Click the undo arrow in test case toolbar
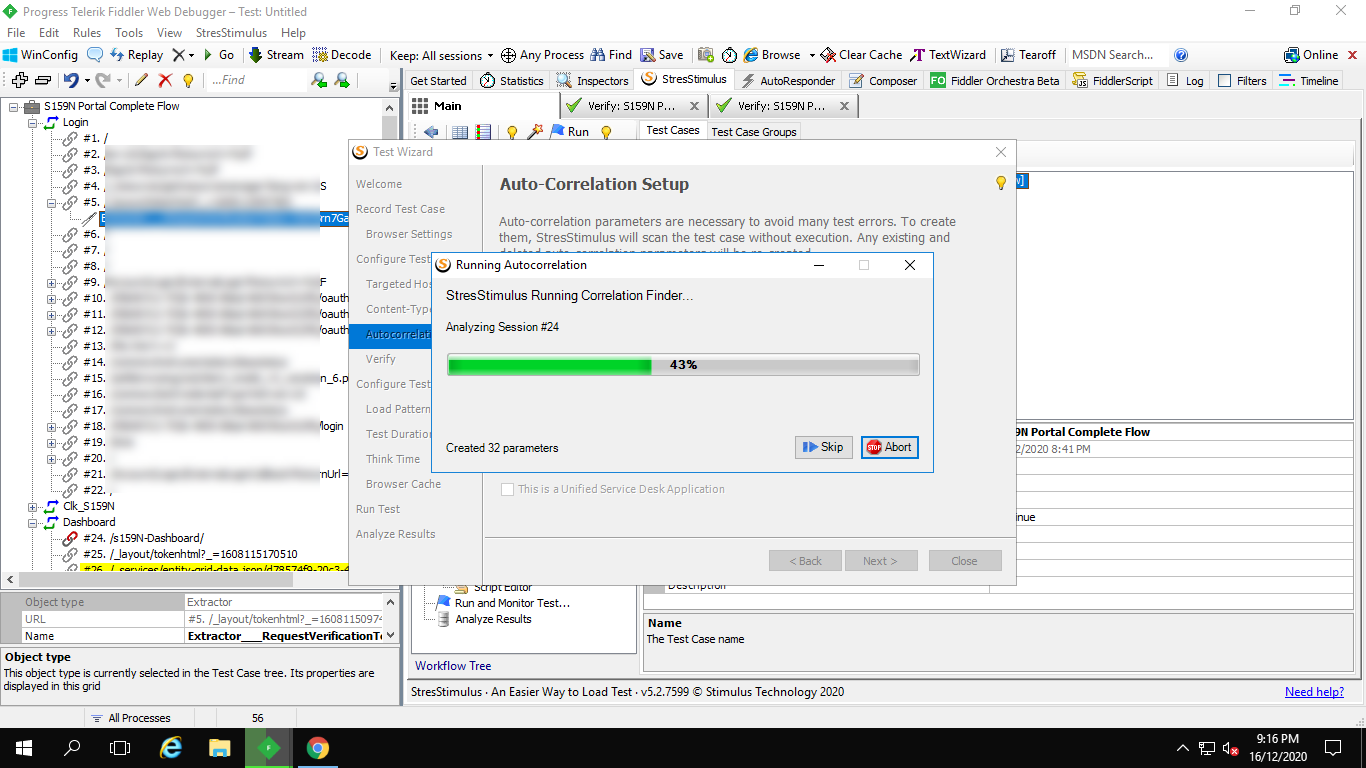Image resolution: width=1366 pixels, height=768 pixels. coord(71,80)
